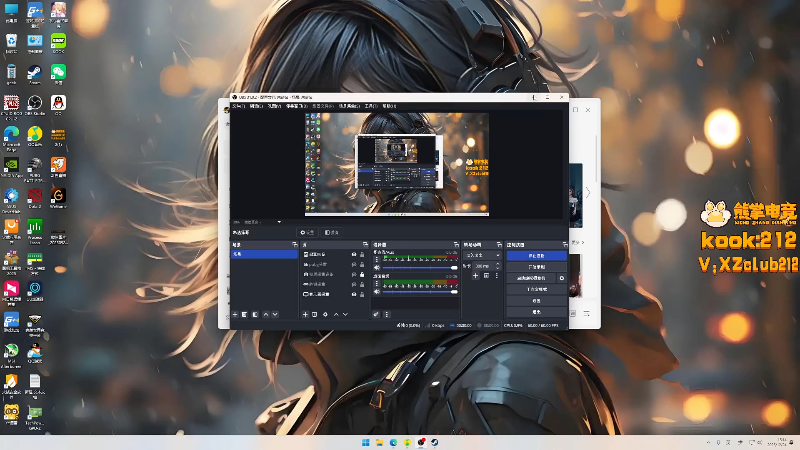Open Steam from the taskbar
This screenshot has height=450, width=800.
pos(435,443)
